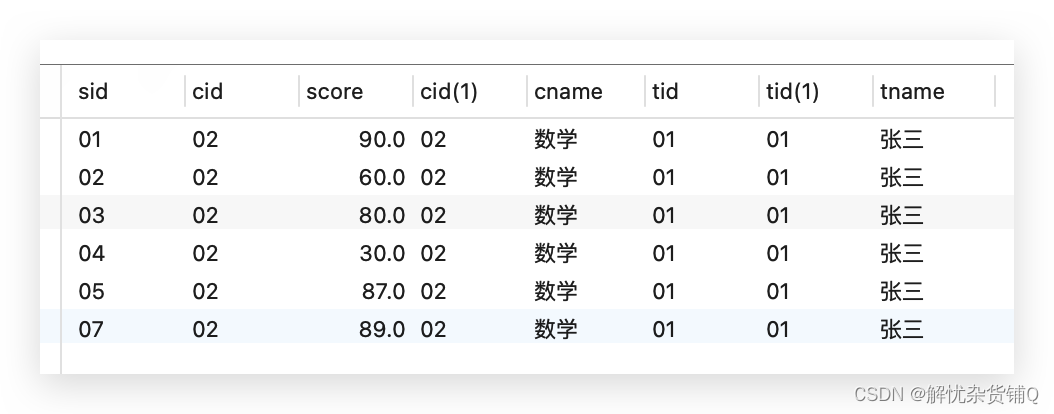The image size is (1054, 414).
Task: Click sid cell 05
Action: tap(91, 292)
